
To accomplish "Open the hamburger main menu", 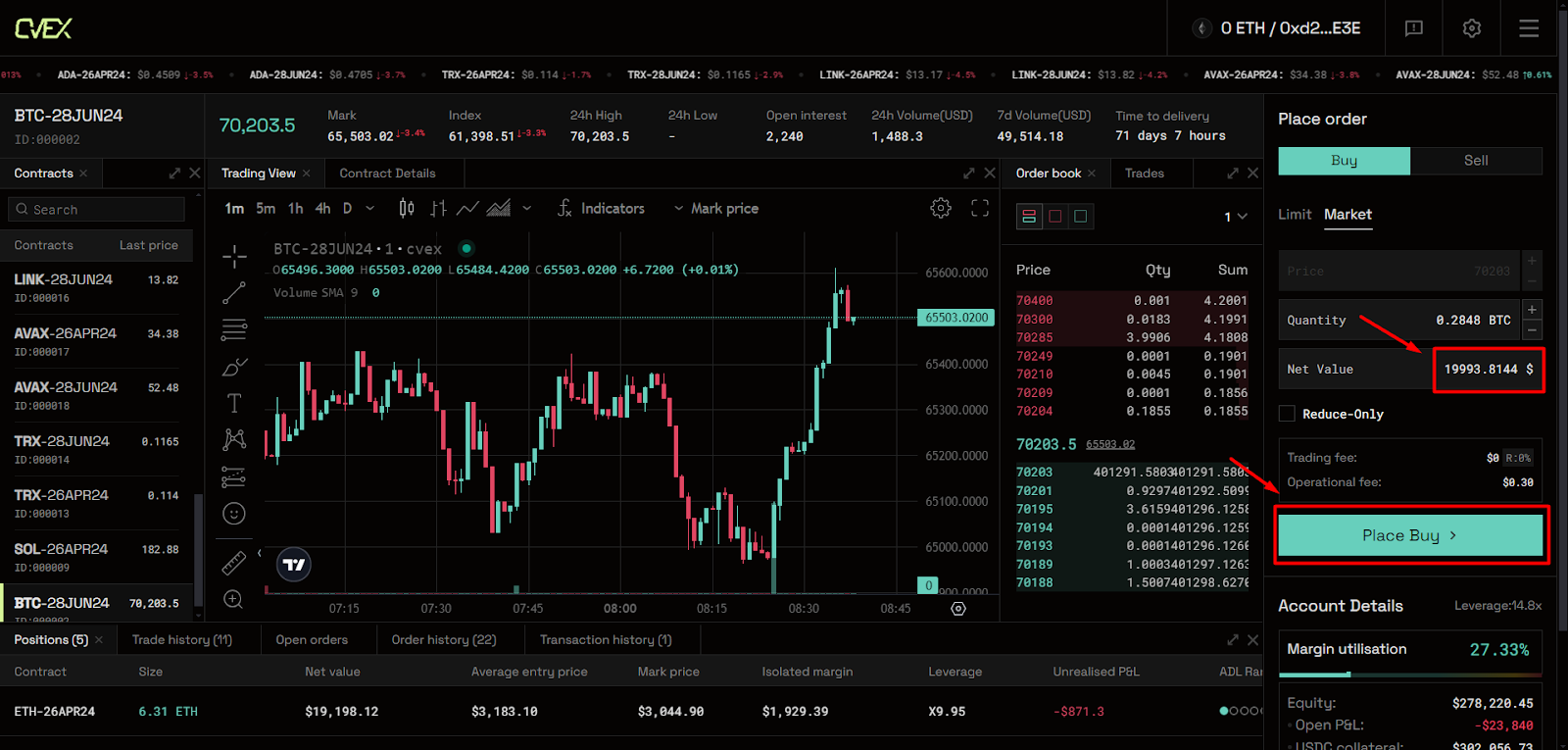I will coord(1529,28).
